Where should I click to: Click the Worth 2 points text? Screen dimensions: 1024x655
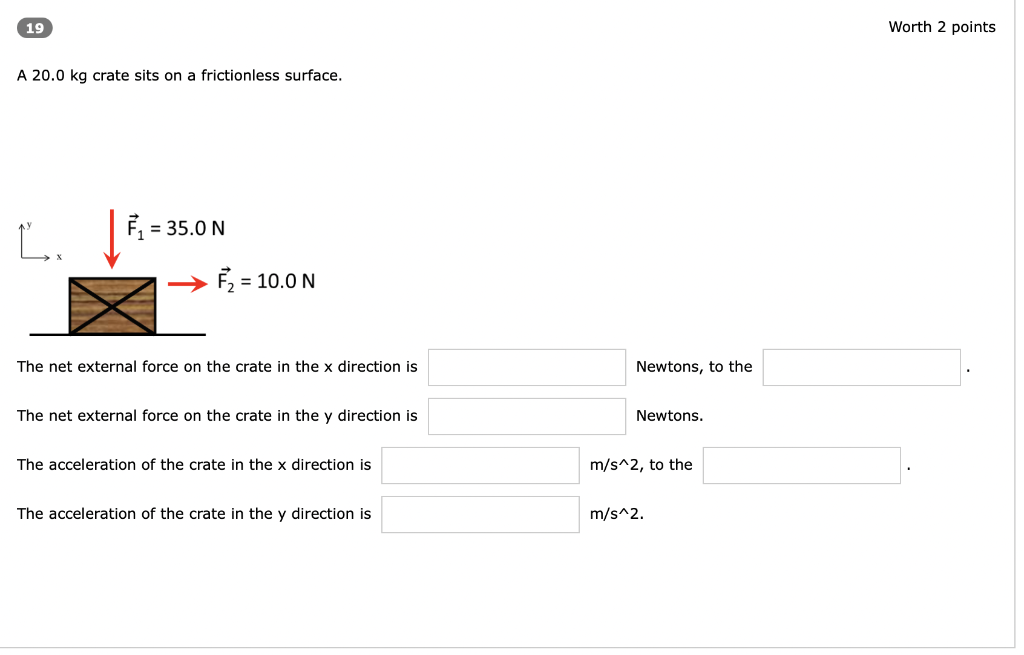pyautogui.click(x=942, y=27)
